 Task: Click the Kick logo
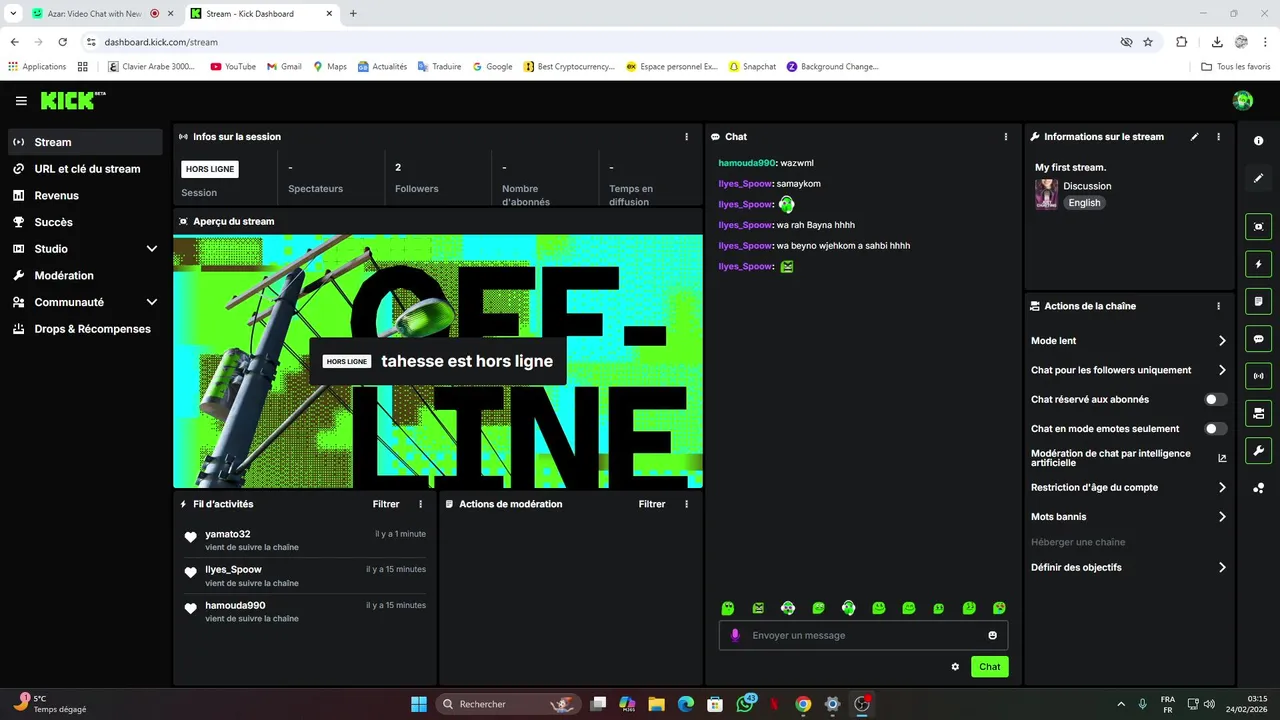tap(73, 100)
